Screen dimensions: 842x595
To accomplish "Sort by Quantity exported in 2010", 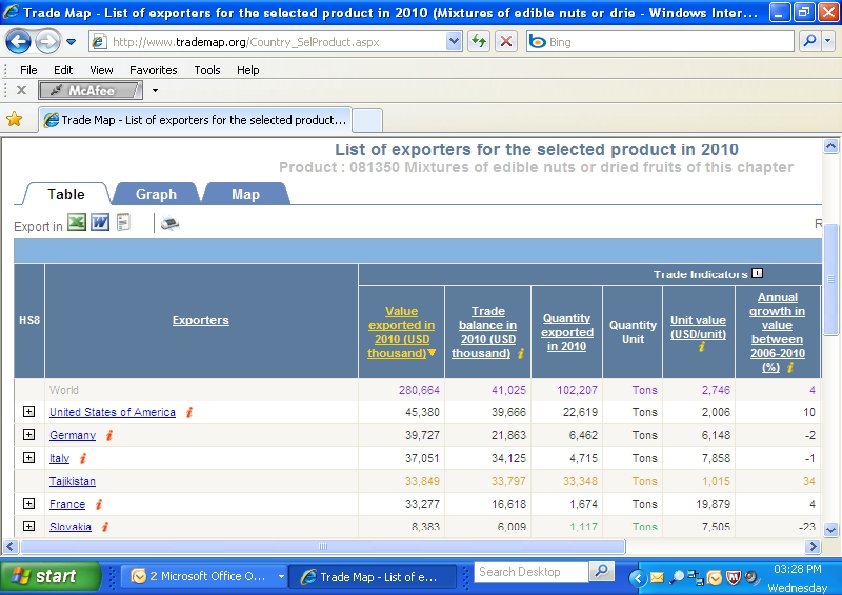I will [566, 332].
